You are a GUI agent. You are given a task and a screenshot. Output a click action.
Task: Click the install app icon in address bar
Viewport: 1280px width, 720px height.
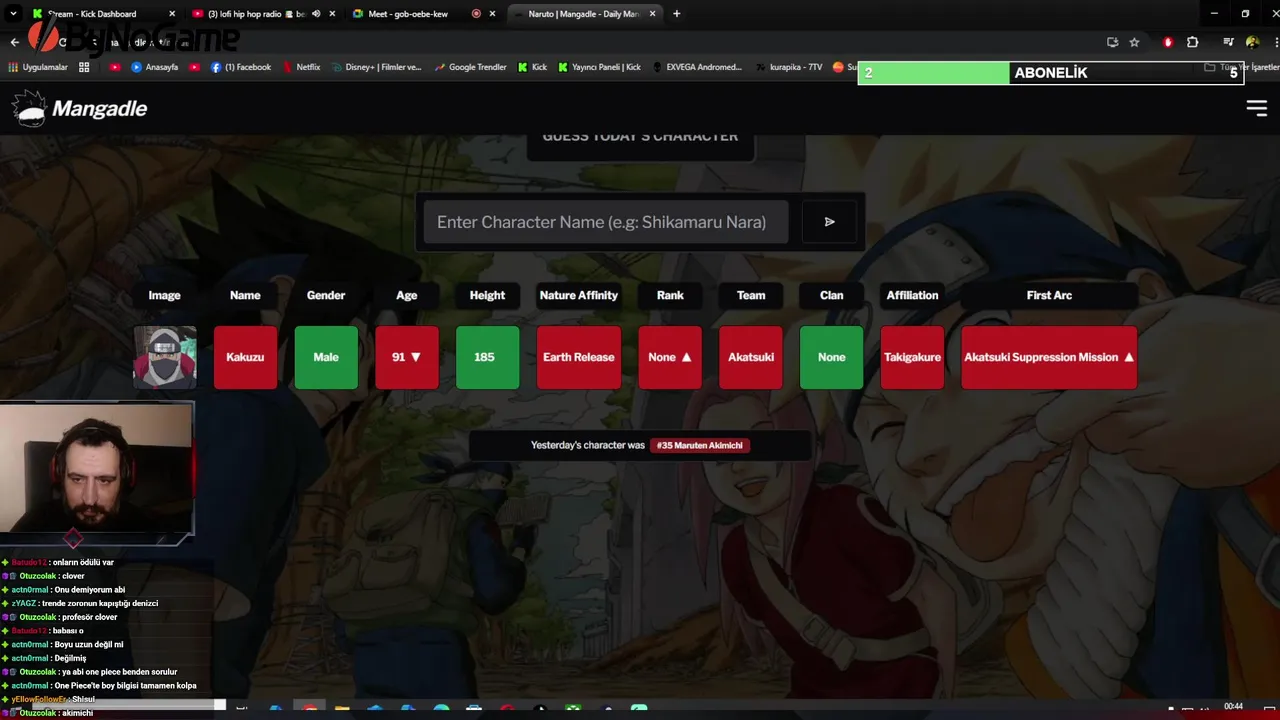pyautogui.click(x=1112, y=42)
